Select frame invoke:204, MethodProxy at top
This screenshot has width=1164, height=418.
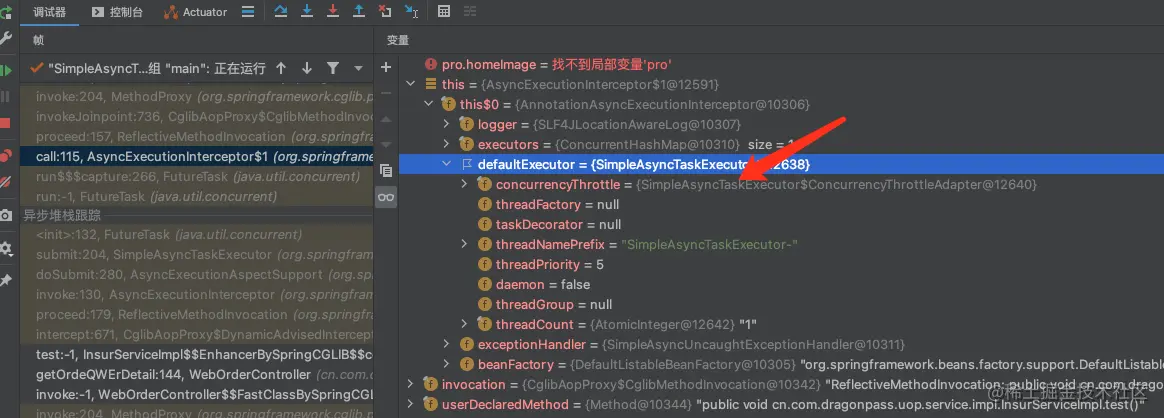pos(196,97)
